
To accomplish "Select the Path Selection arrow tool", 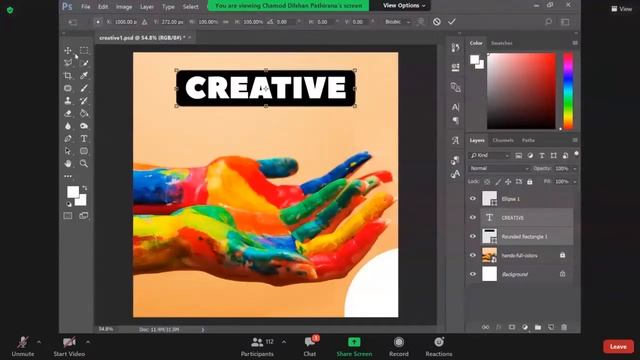I will click(68, 151).
